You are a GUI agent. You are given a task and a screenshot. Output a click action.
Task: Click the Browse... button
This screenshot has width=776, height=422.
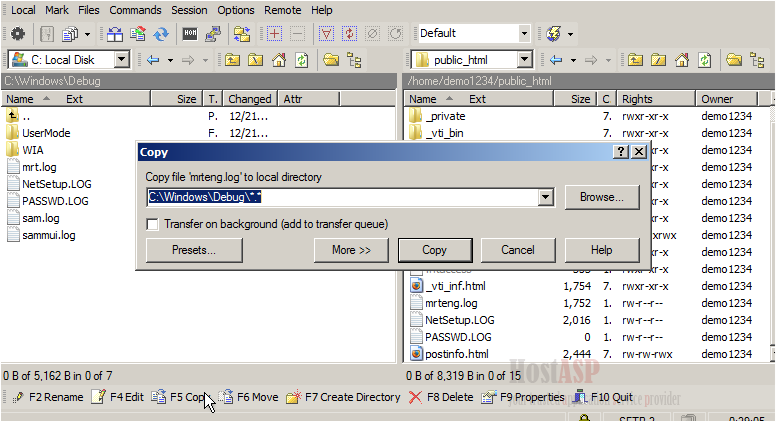602,197
